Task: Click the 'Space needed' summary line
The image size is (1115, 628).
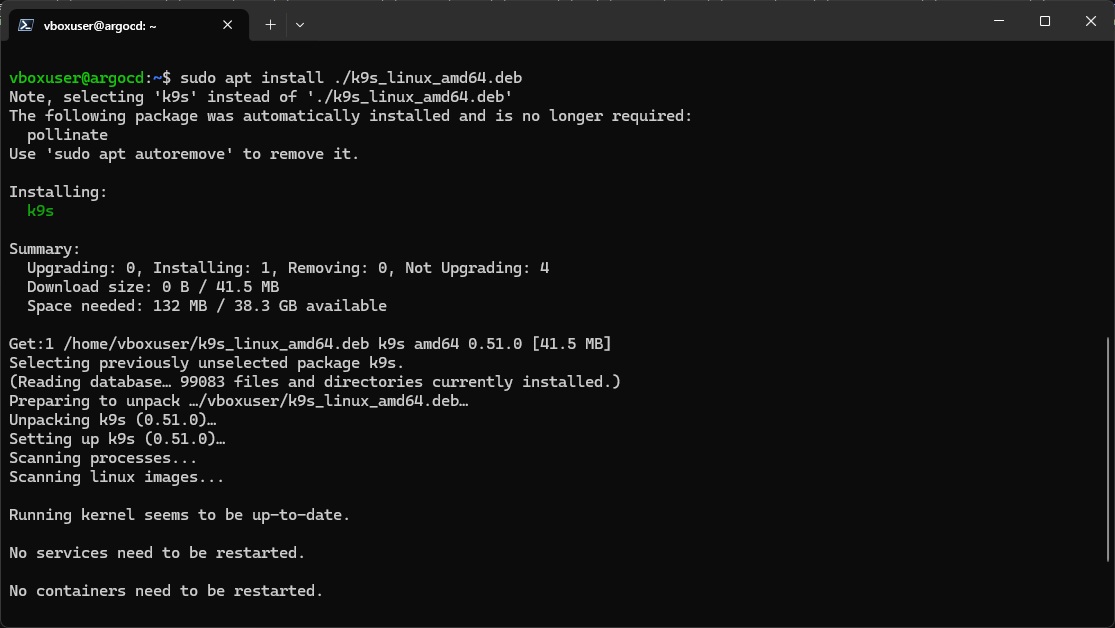Action: (207, 306)
